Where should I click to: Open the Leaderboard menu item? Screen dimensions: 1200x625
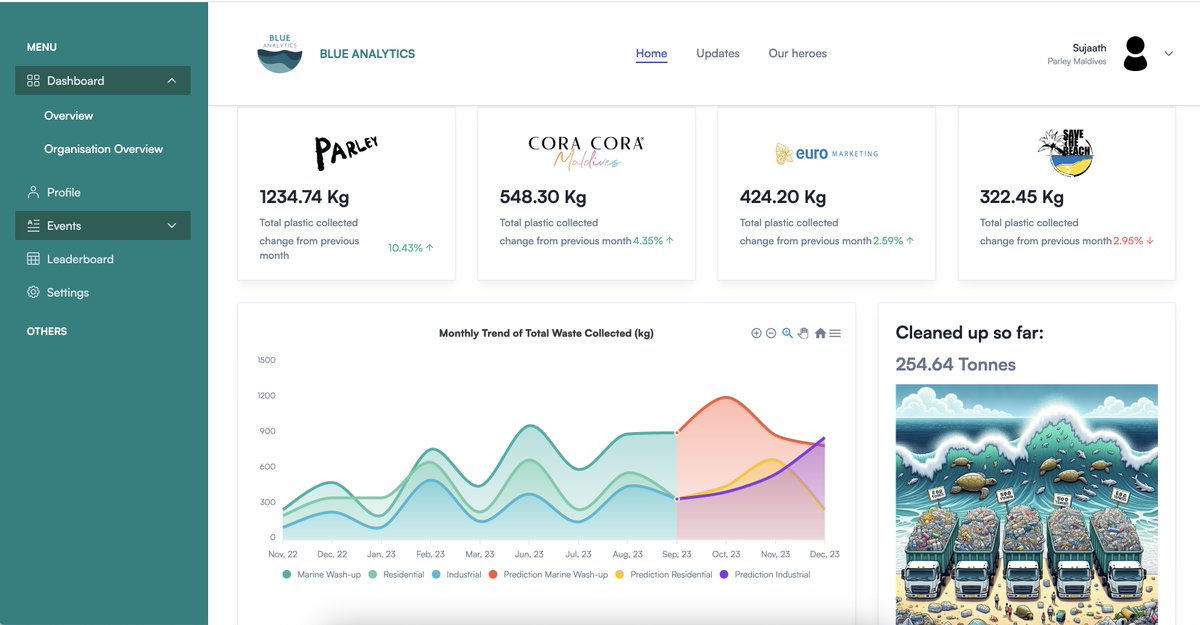click(x=80, y=259)
